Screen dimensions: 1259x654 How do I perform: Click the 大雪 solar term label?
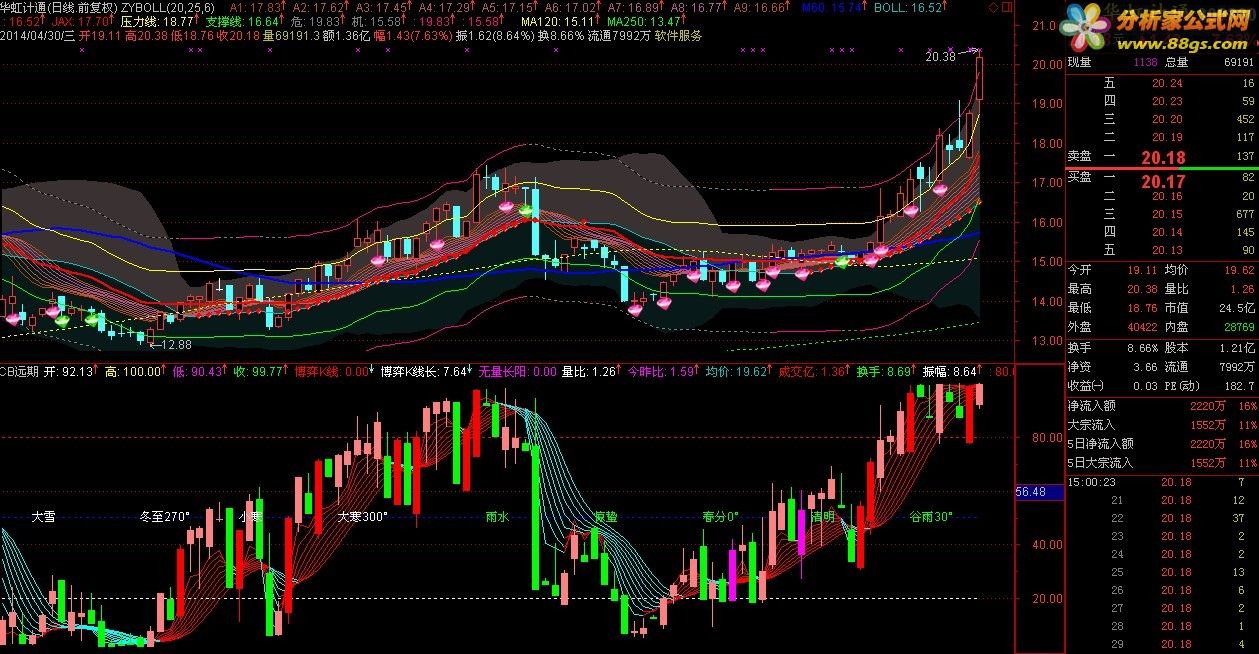(x=43, y=517)
